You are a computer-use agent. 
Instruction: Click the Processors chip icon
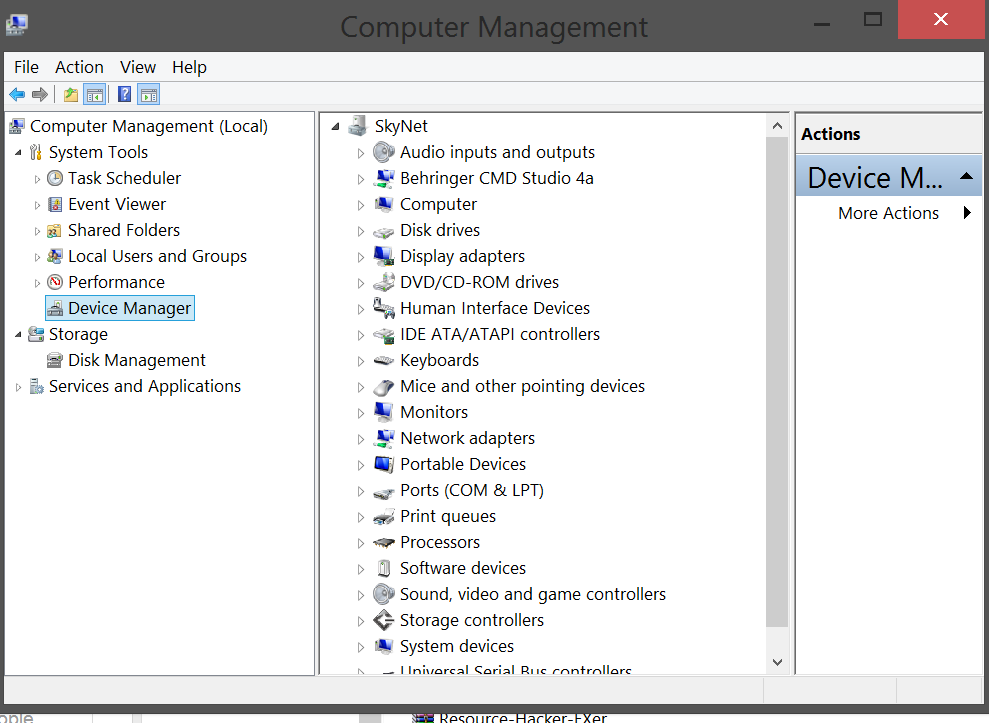pyautogui.click(x=383, y=542)
